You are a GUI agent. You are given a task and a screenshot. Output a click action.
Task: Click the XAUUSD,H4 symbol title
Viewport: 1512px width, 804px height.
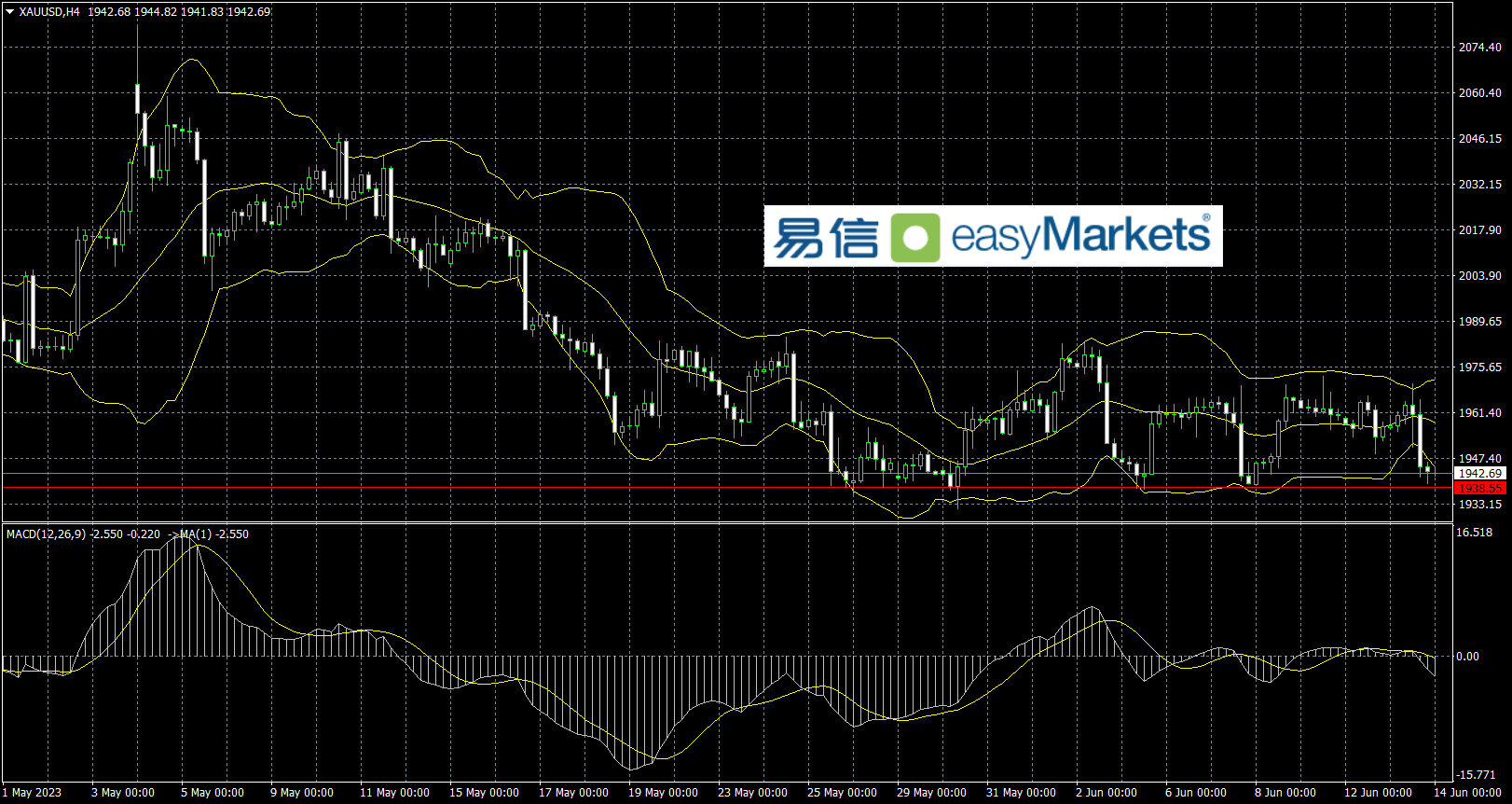point(49,12)
